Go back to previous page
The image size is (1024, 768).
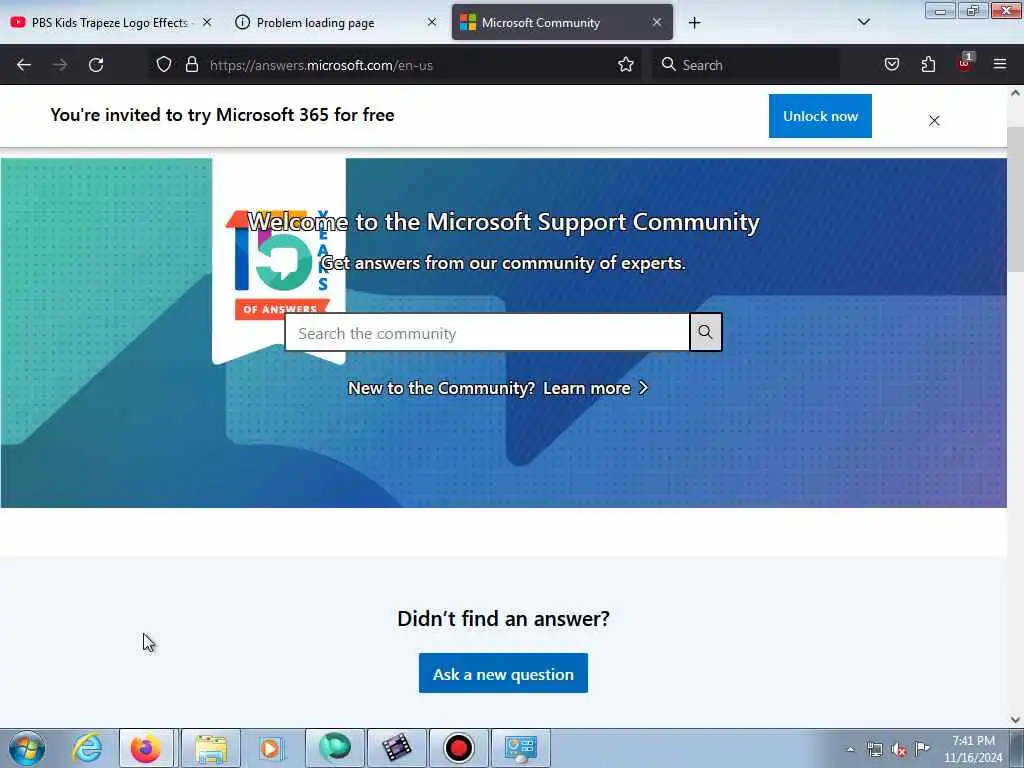pyautogui.click(x=24, y=65)
